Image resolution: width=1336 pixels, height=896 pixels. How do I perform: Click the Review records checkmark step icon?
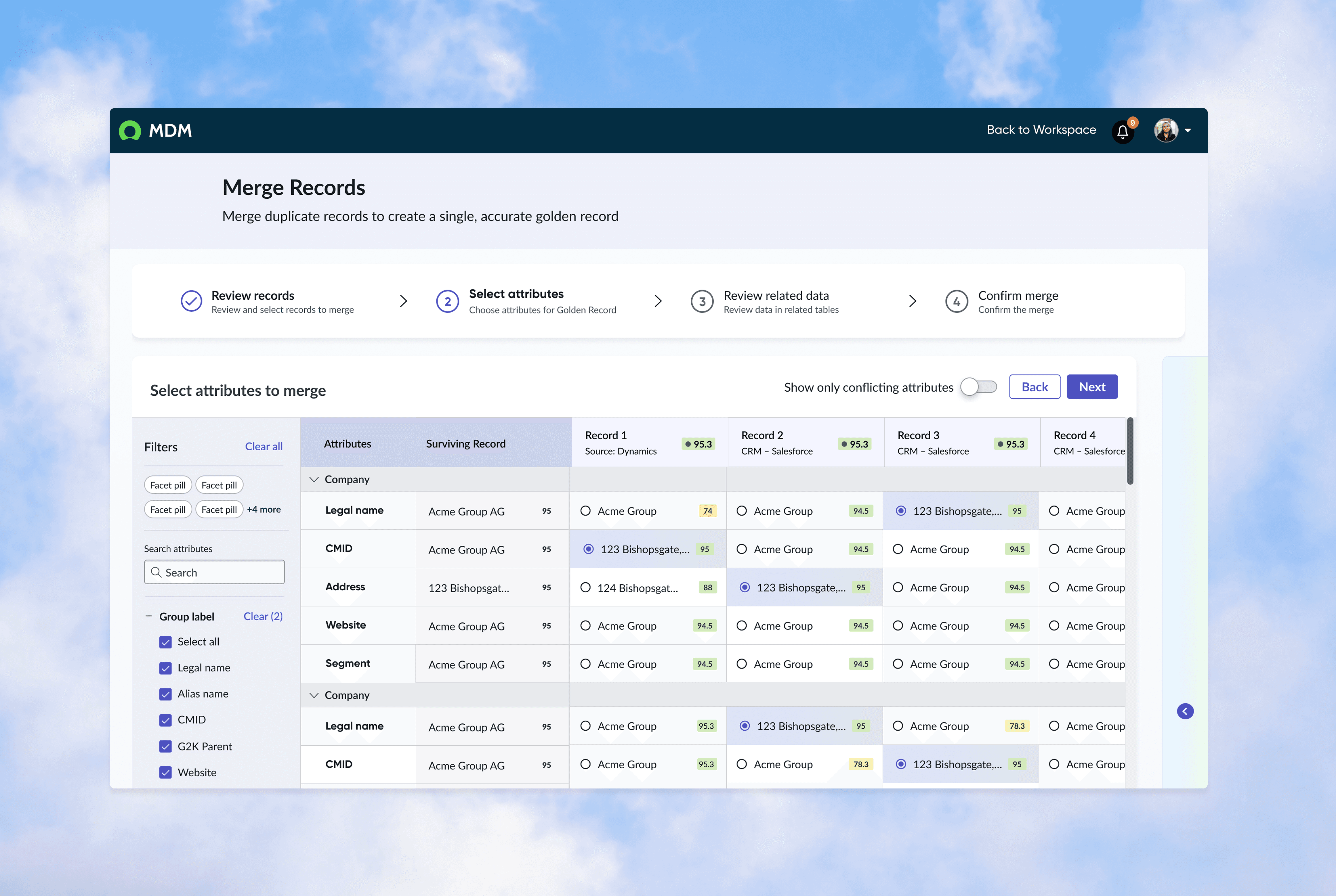point(192,301)
